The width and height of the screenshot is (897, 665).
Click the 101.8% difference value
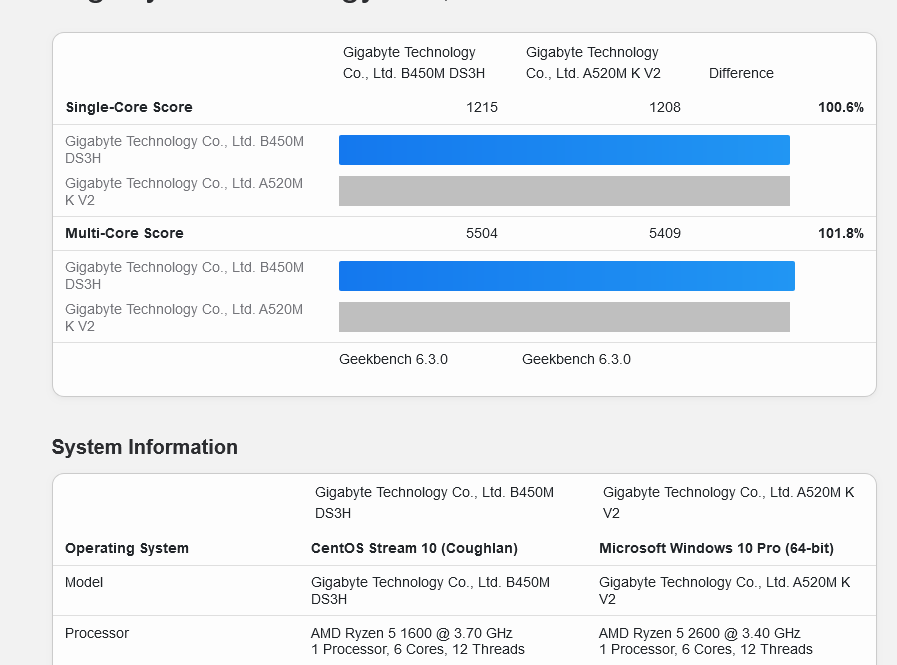[x=840, y=233]
